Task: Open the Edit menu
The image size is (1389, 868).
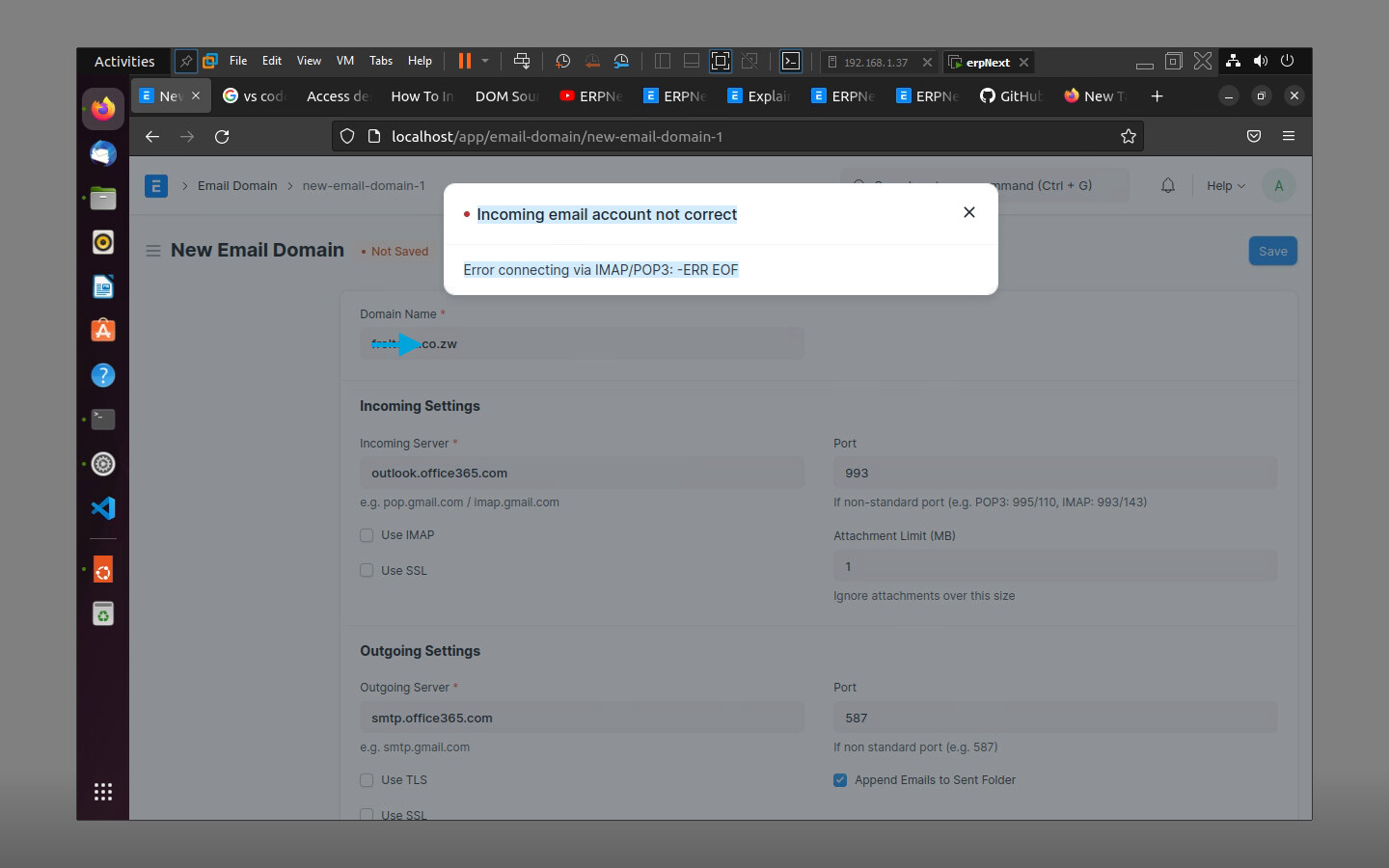Action: coord(272,61)
